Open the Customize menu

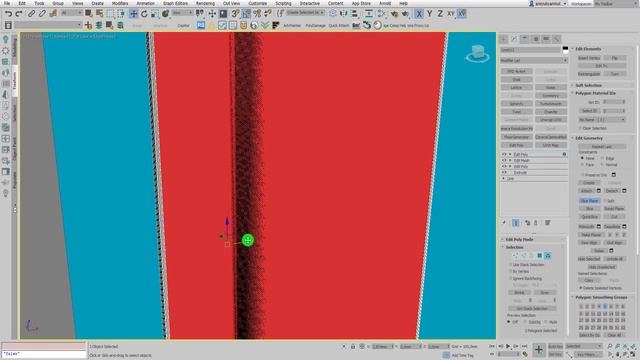(x=258, y=3)
